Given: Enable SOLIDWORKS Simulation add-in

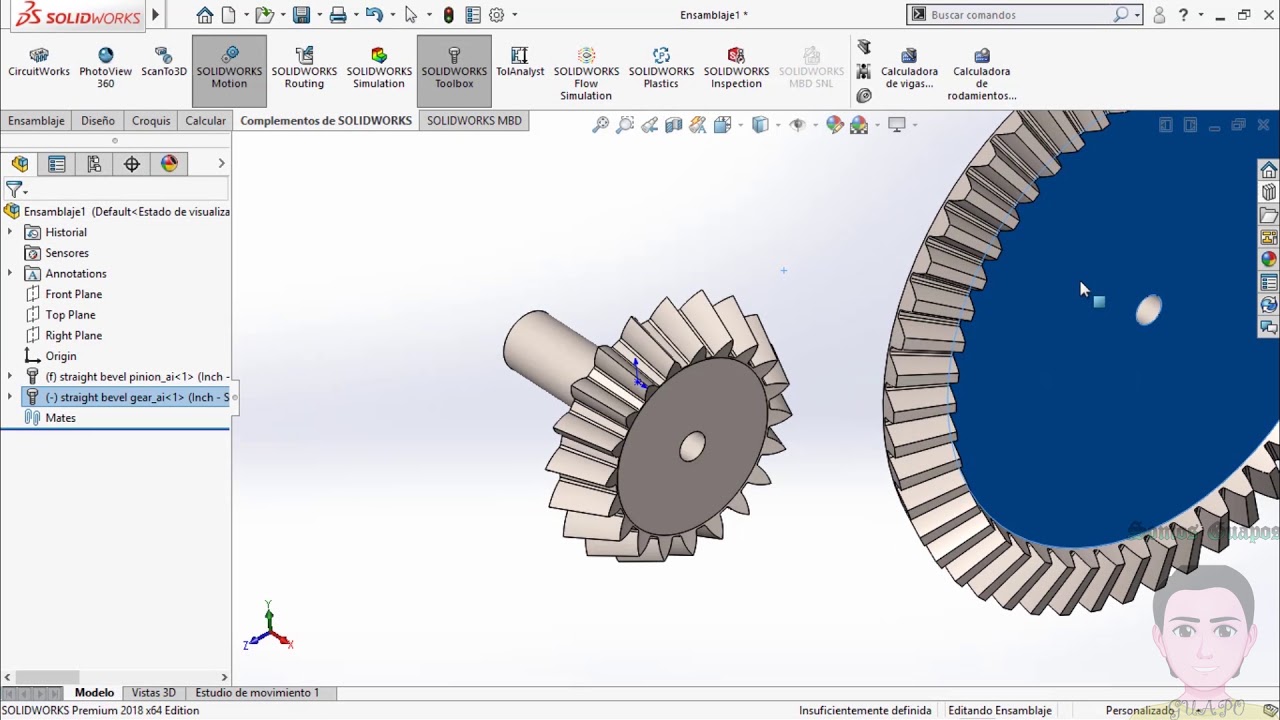Looking at the screenshot, I should point(379,69).
